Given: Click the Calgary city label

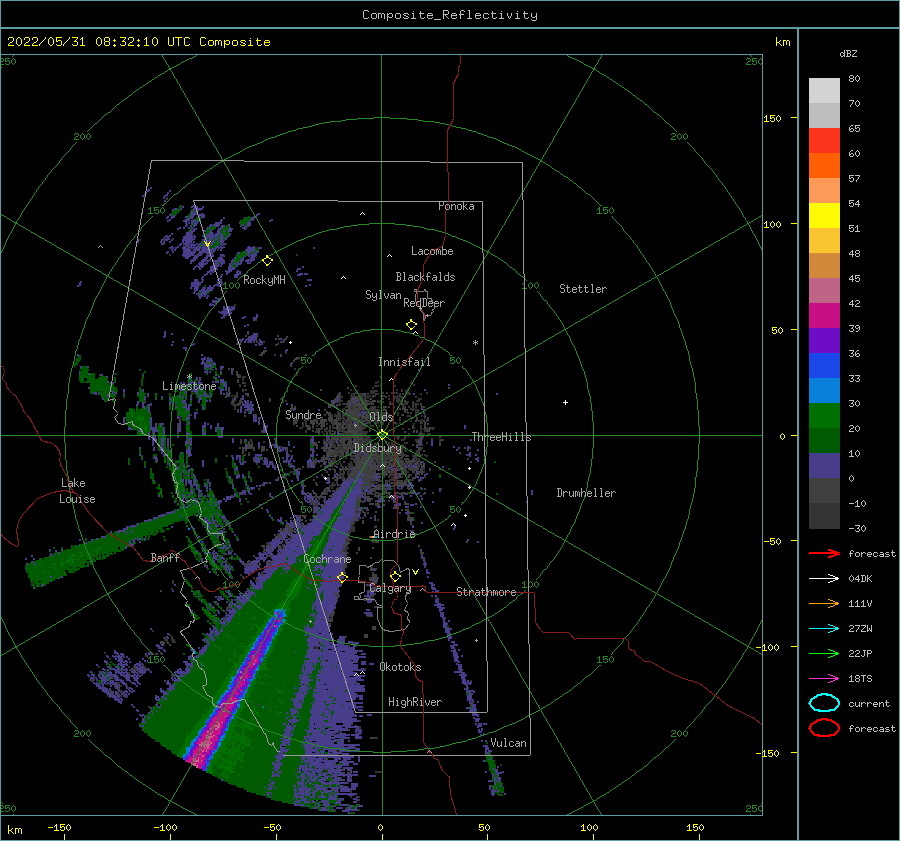Looking at the screenshot, I should pyautogui.click(x=390, y=588).
